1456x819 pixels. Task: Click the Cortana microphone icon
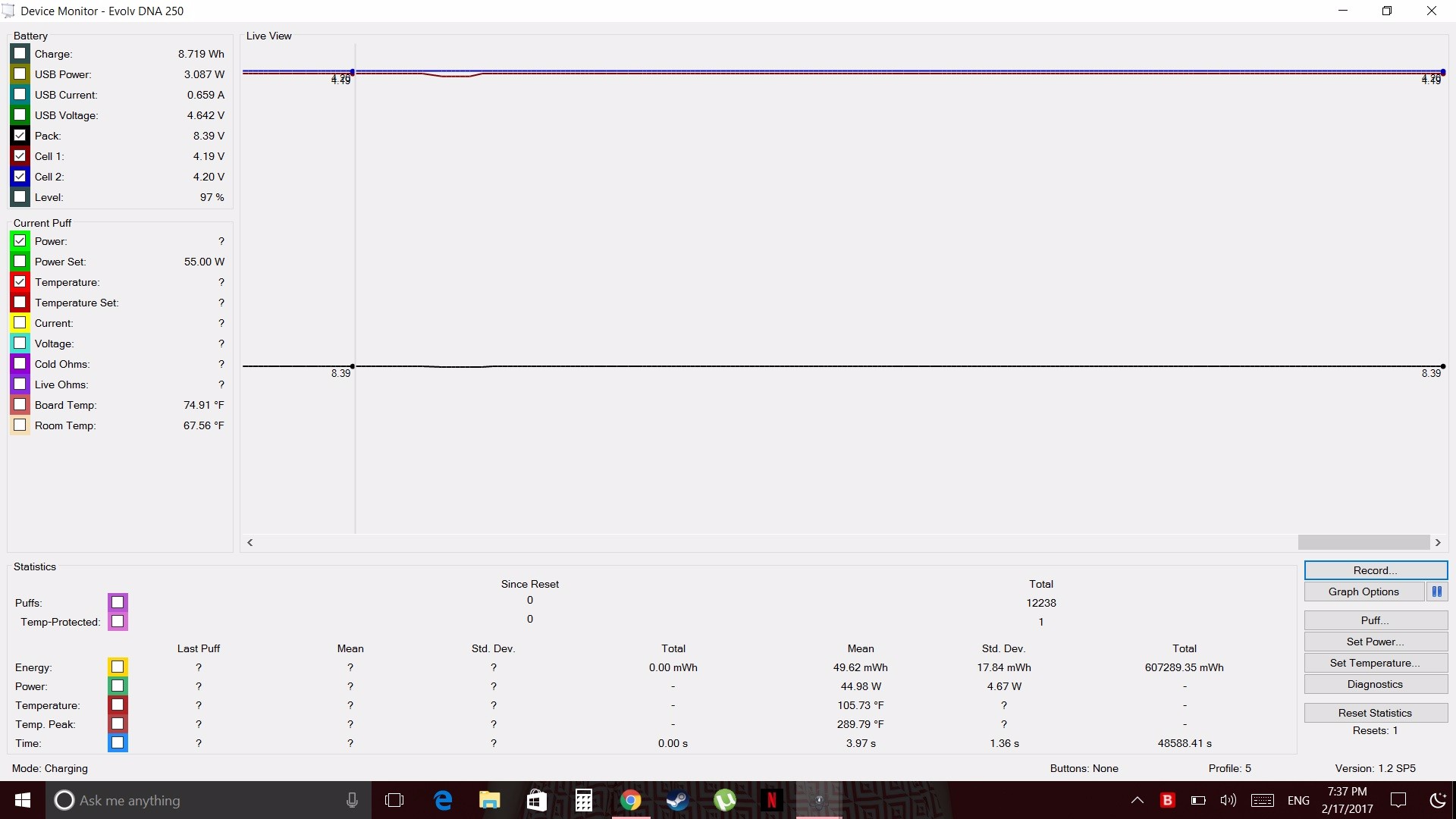point(352,800)
